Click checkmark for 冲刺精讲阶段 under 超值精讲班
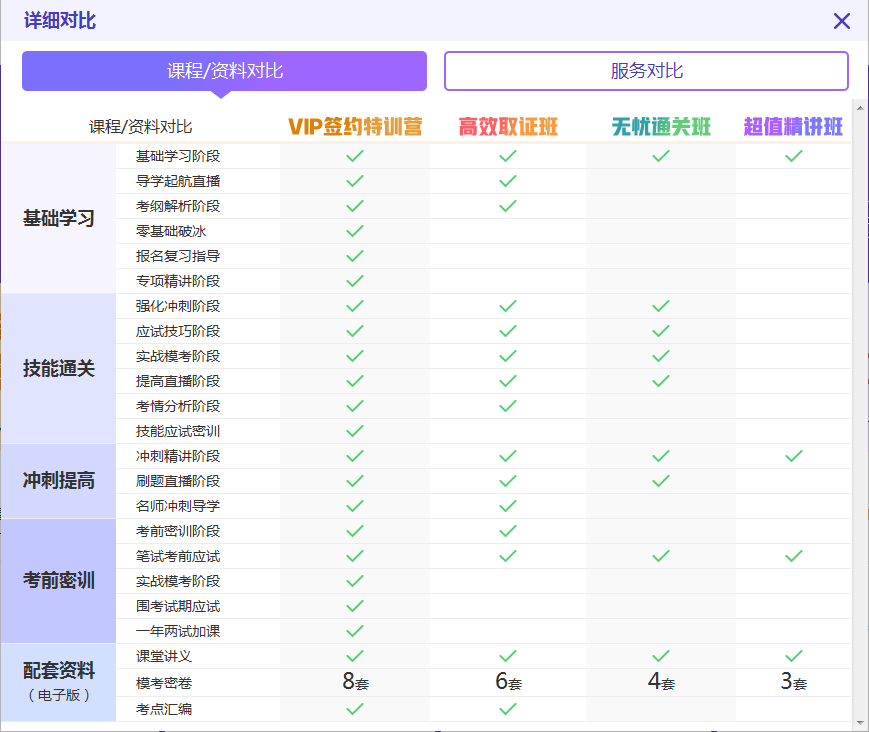This screenshot has width=869, height=732. click(x=793, y=456)
